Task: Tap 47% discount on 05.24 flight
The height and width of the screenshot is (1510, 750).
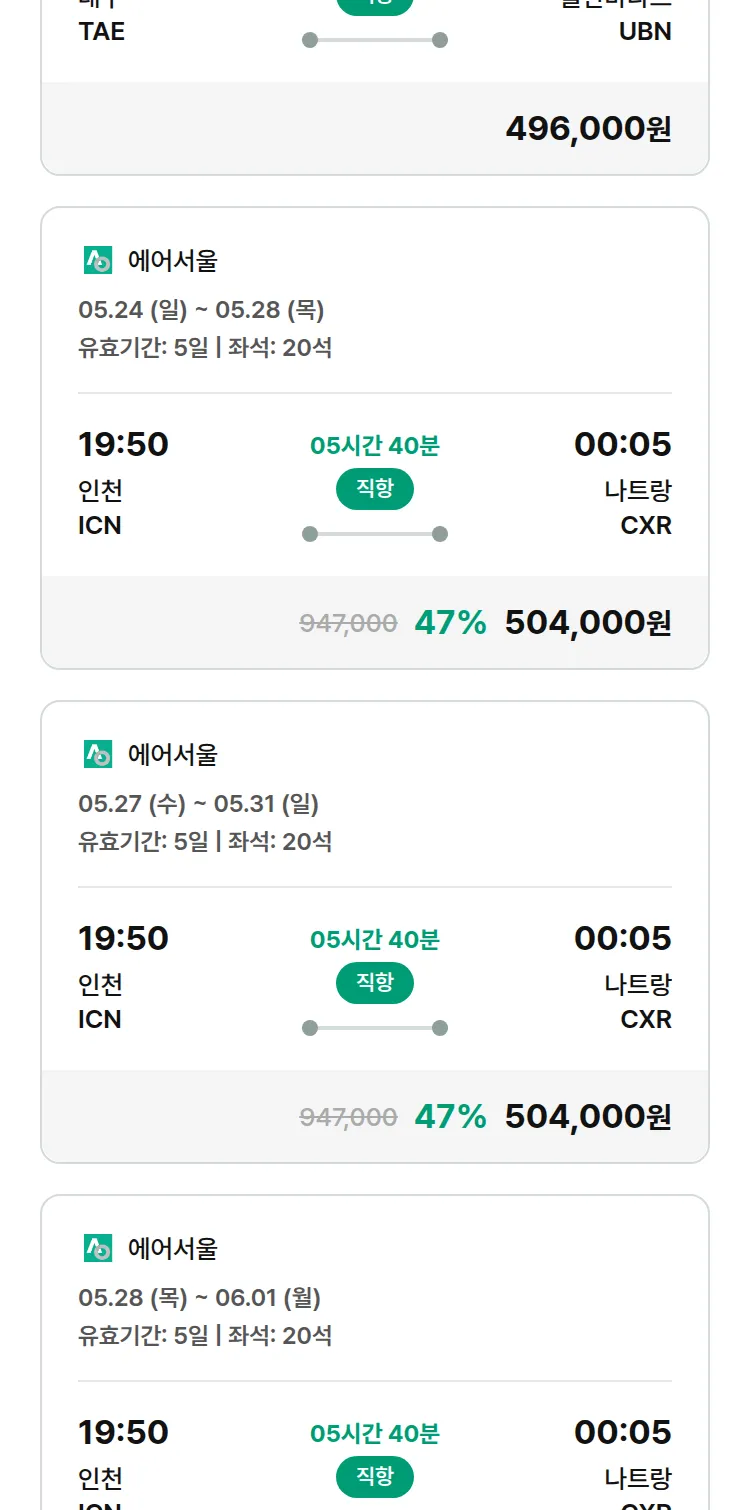Action: (x=450, y=623)
